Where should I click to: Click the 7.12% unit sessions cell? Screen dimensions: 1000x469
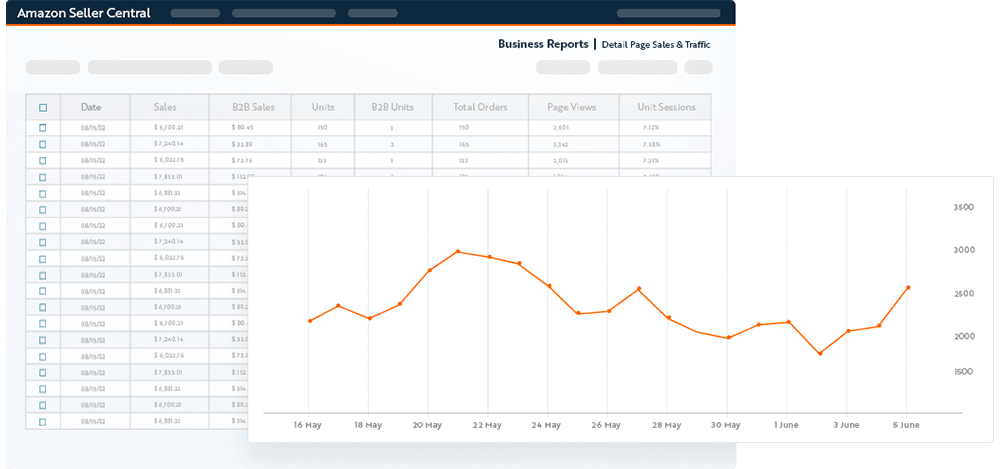[651, 128]
